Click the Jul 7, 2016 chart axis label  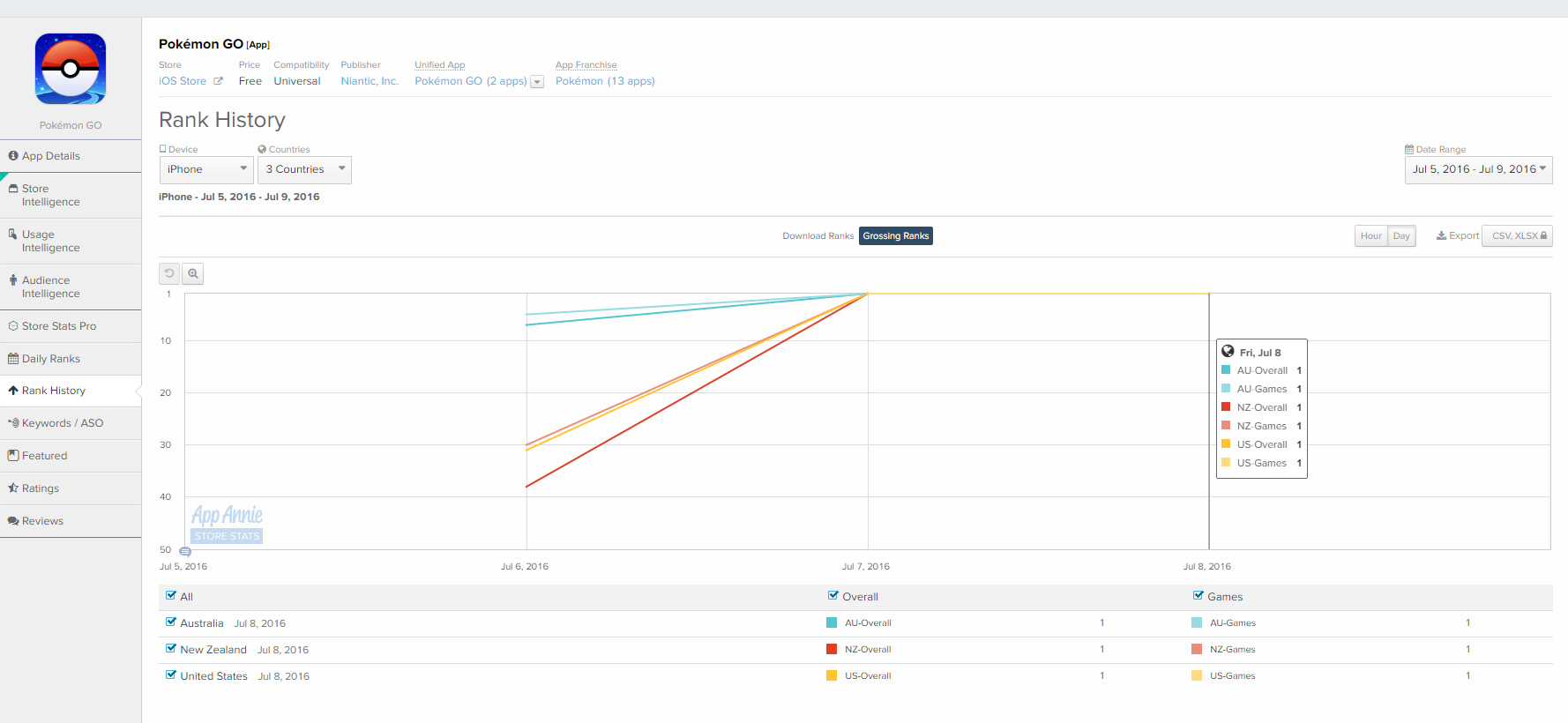(x=866, y=566)
